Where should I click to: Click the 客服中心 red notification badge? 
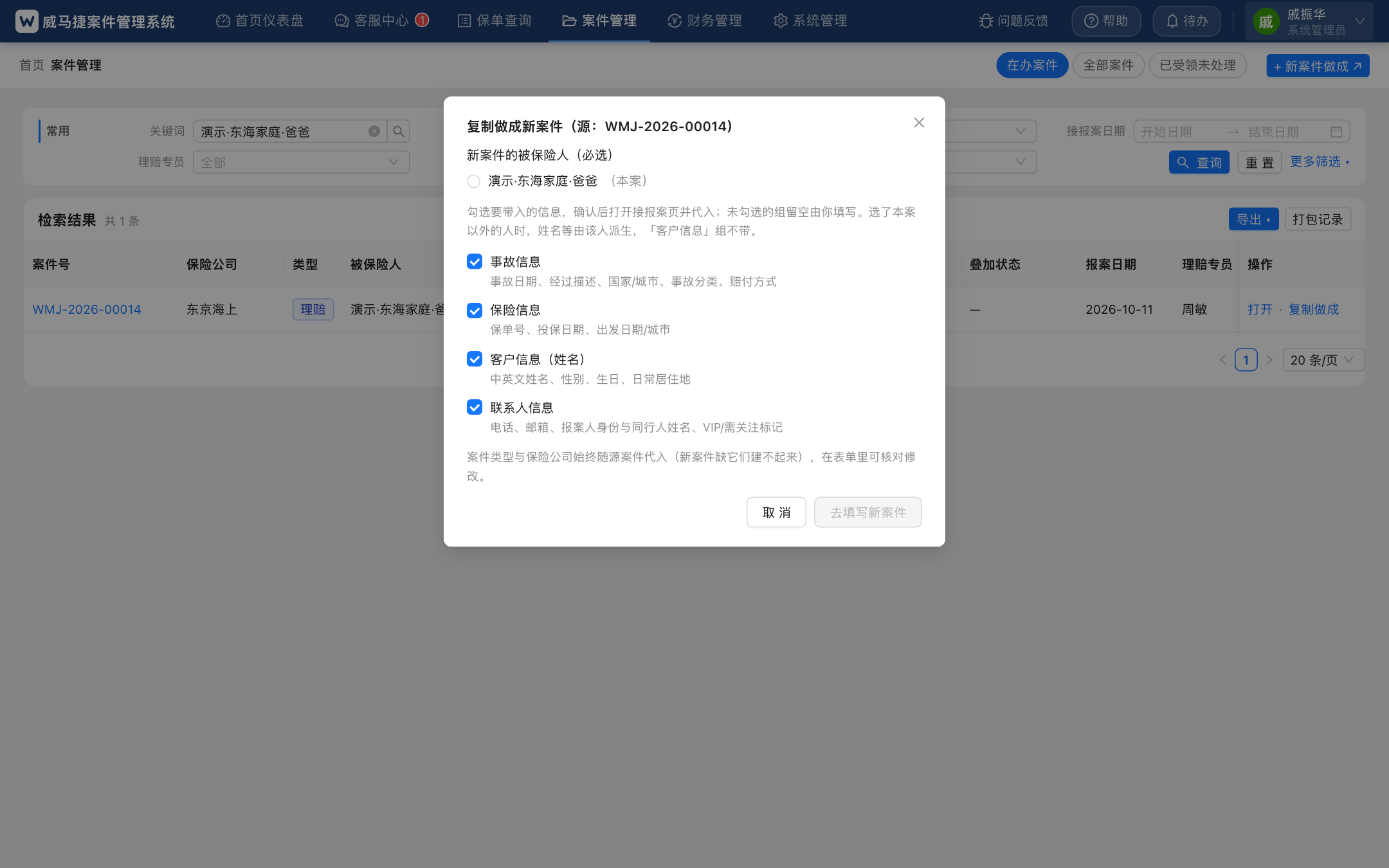click(x=422, y=20)
